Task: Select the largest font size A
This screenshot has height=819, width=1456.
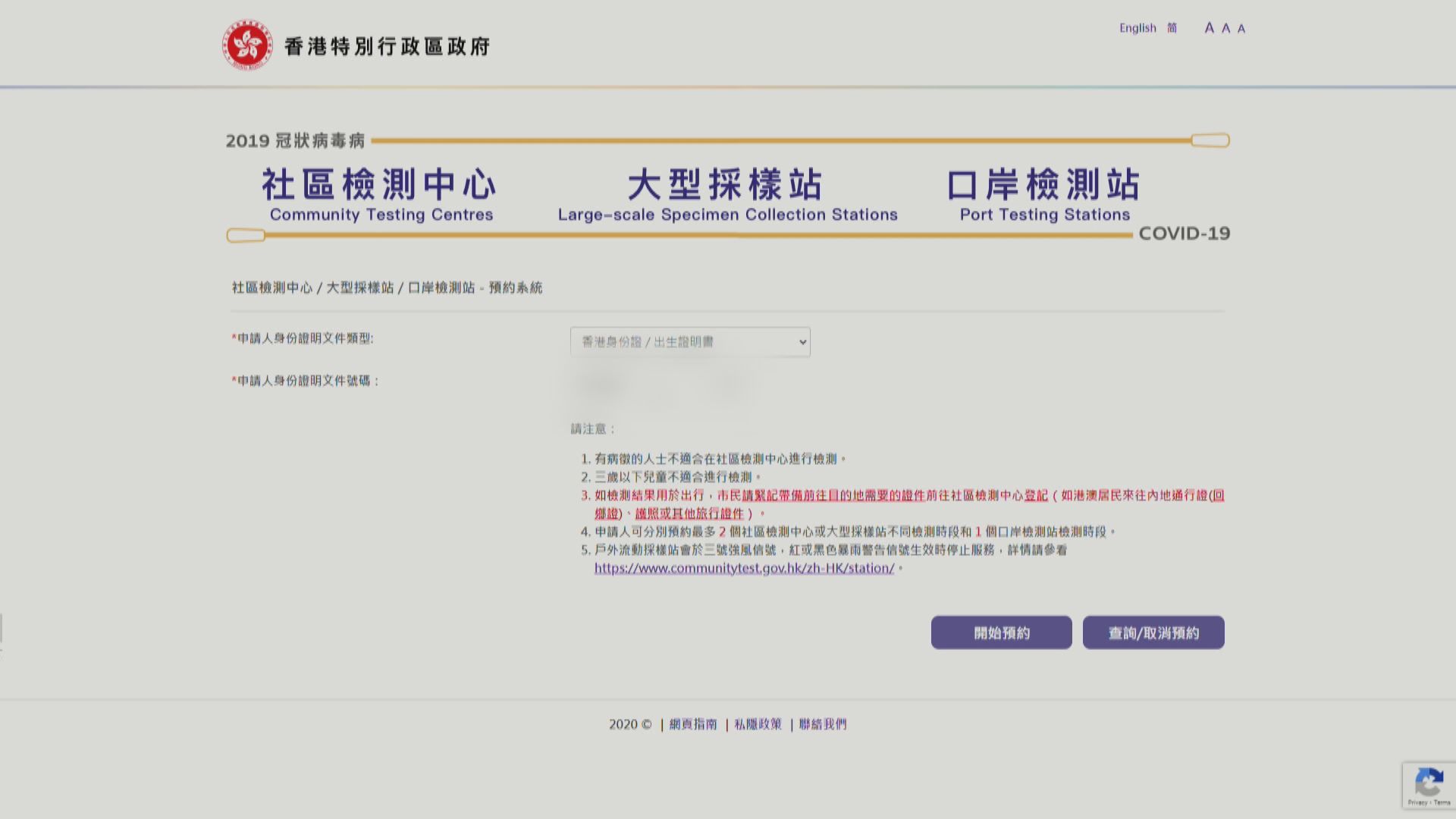Action: pos(1209,28)
